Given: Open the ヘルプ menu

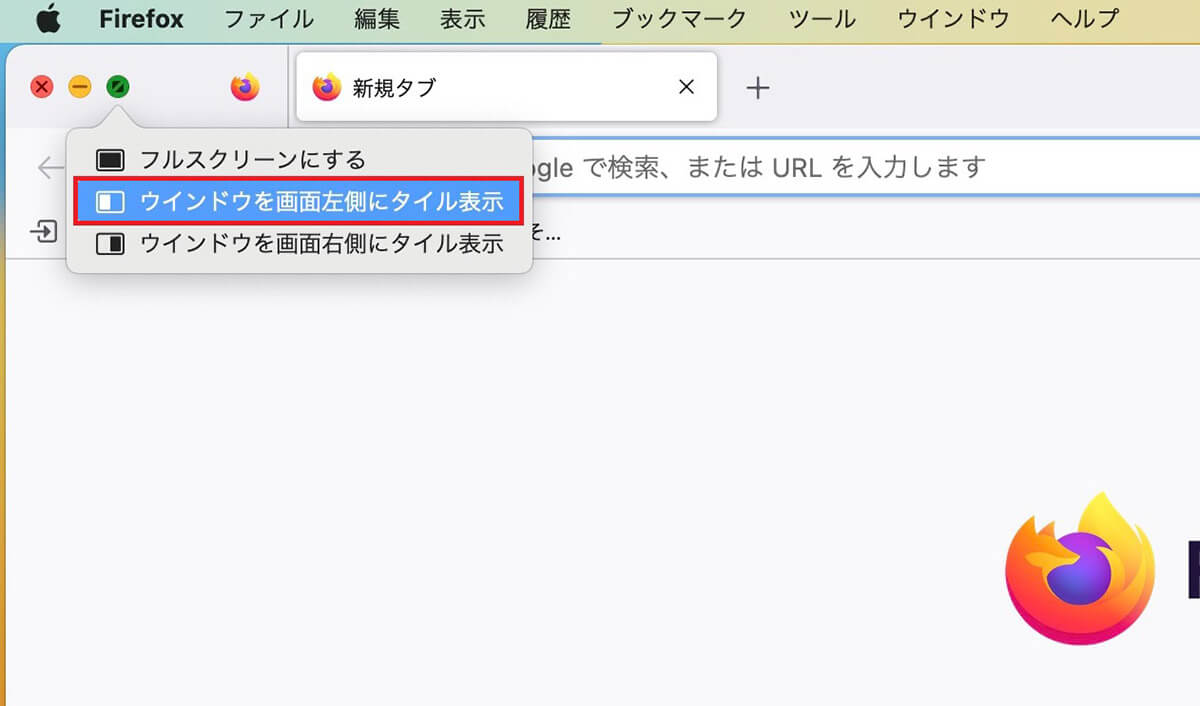Looking at the screenshot, I should pyautogui.click(x=1085, y=19).
